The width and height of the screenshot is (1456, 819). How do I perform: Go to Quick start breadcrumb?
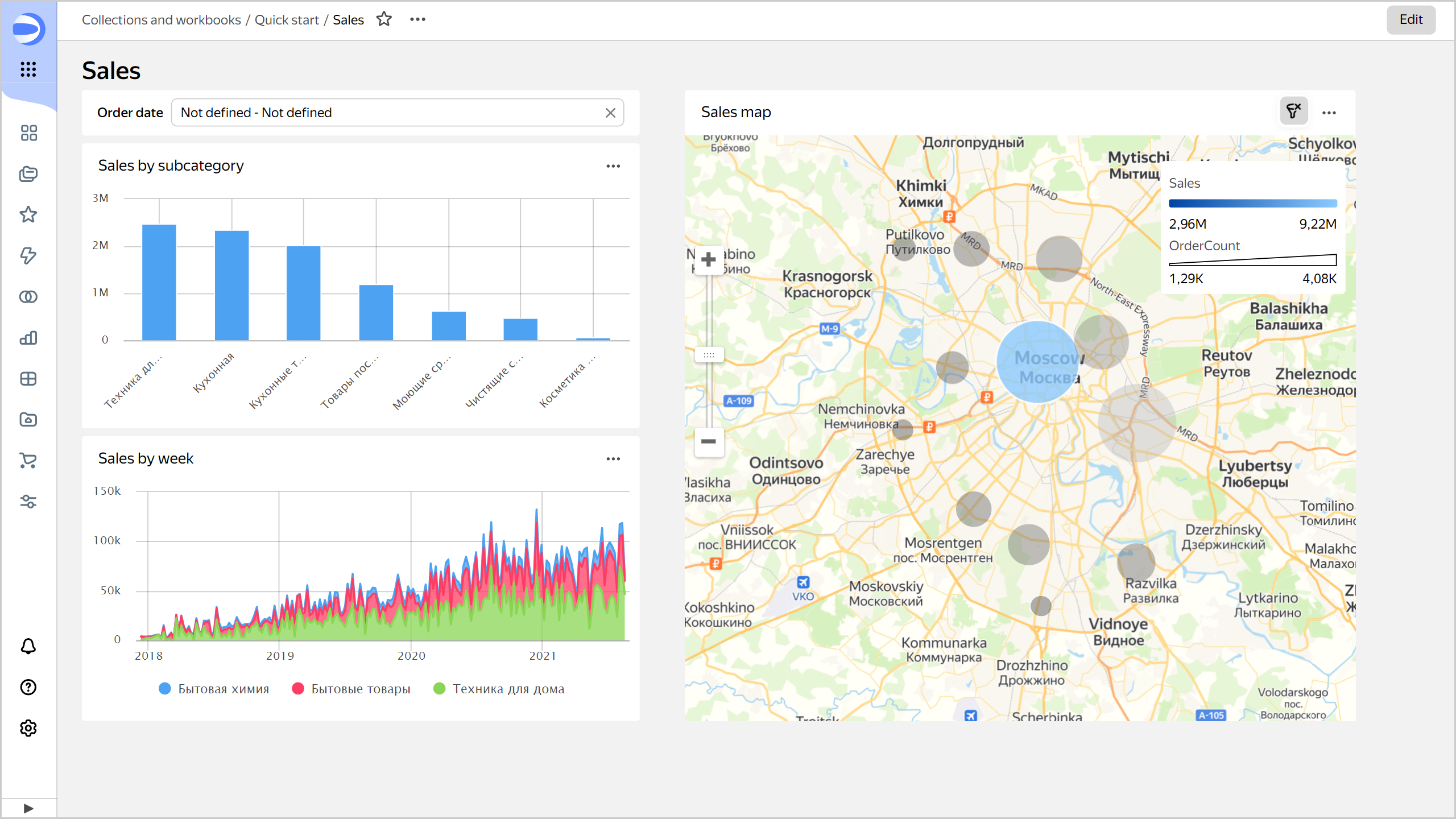(287, 20)
